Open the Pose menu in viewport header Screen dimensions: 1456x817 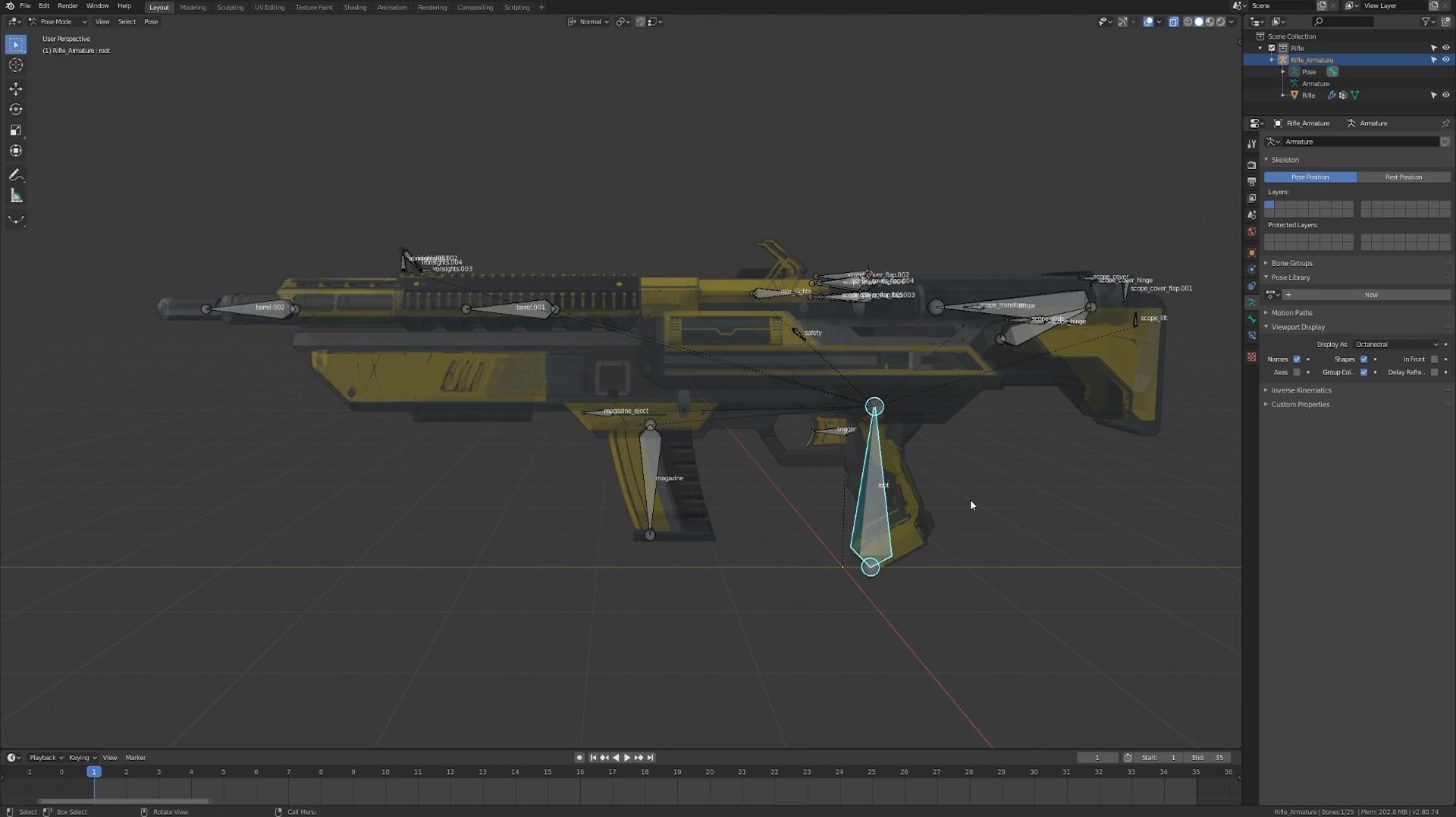(151, 22)
